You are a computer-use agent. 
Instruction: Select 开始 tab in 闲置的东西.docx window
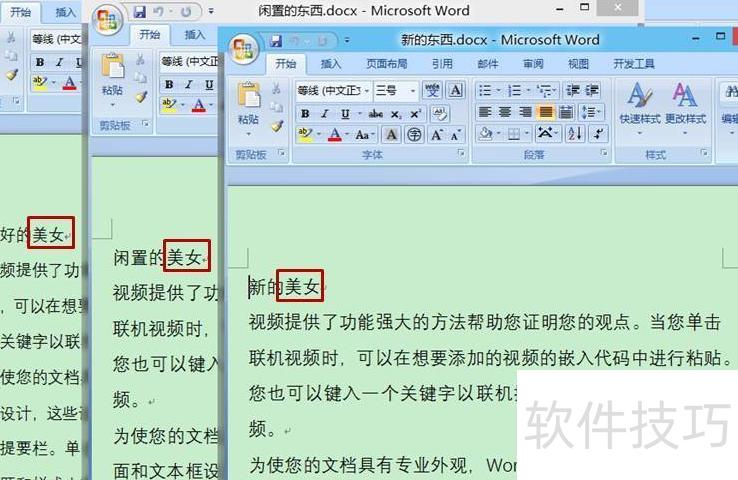point(150,34)
